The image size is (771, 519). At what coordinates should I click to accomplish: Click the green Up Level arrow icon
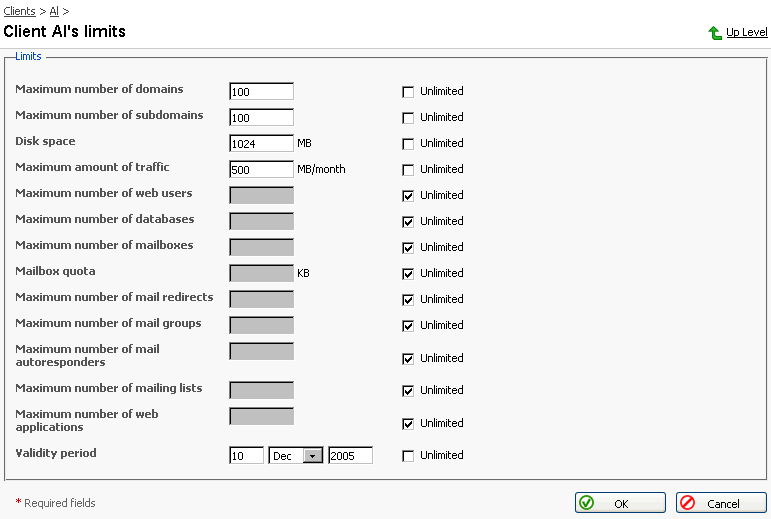(715, 33)
